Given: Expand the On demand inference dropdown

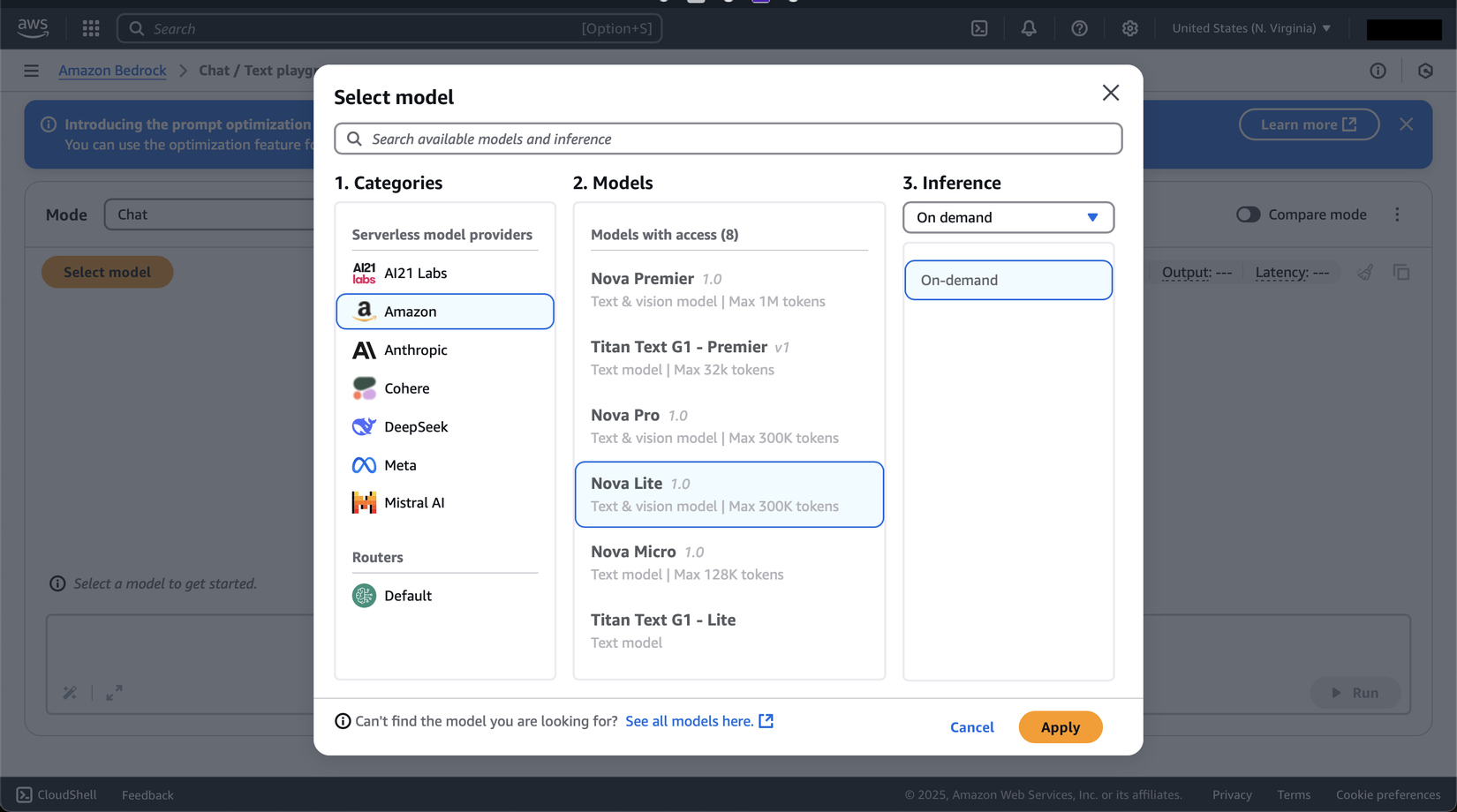Looking at the screenshot, I should [x=1008, y=217].
